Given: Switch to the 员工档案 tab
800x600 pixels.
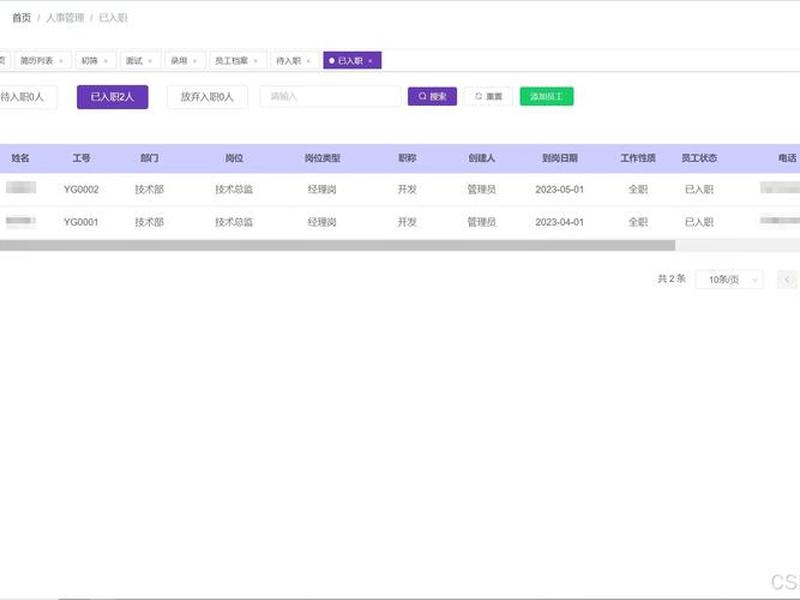Looking at the screenshot, I should 237,61.
